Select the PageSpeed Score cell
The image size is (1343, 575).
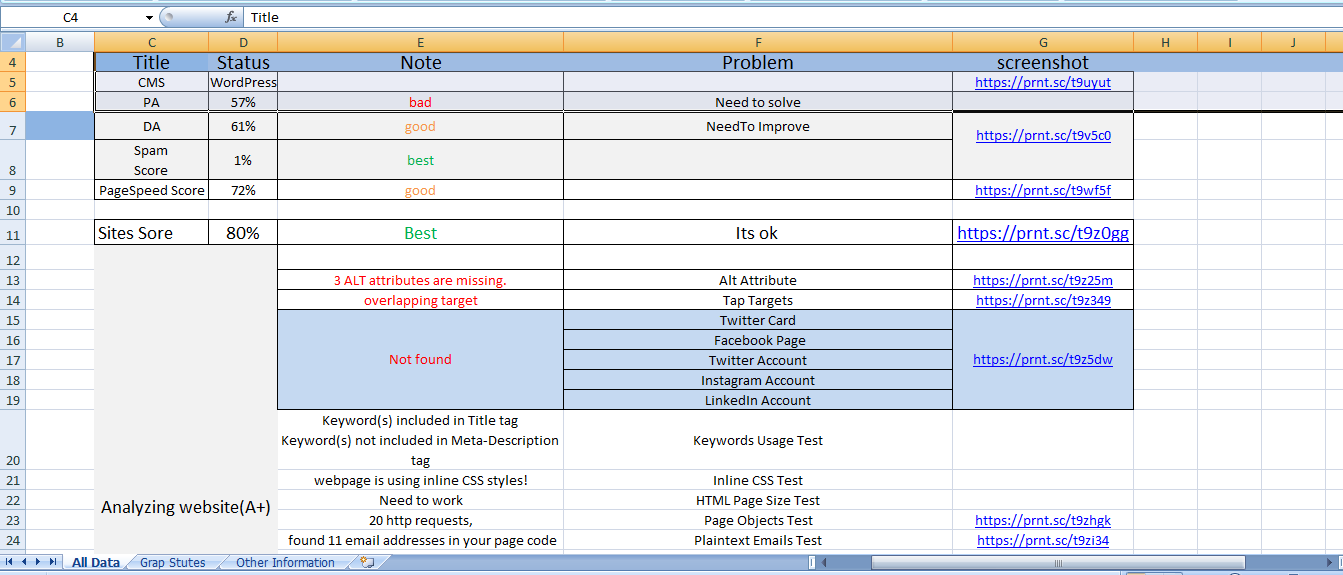151,190
